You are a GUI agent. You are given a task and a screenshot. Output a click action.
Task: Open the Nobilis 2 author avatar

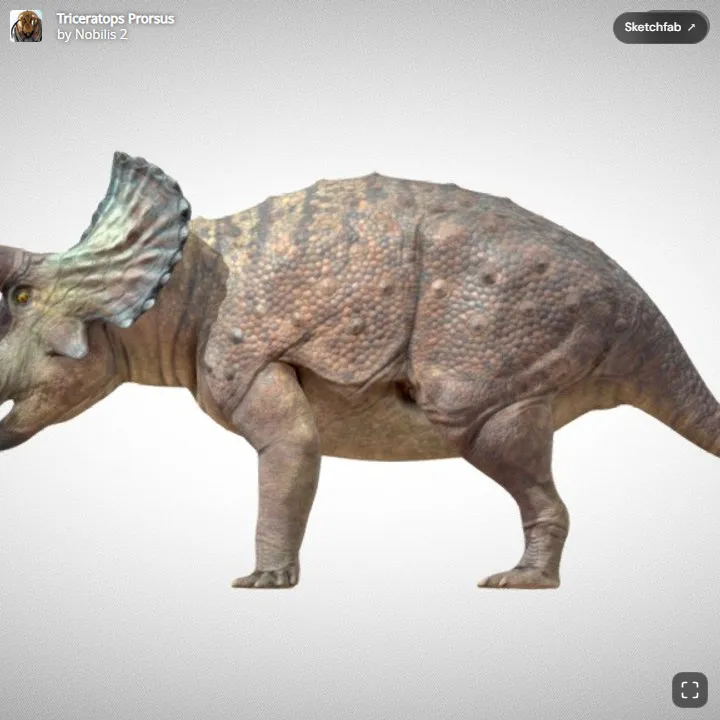coord(26,26)
